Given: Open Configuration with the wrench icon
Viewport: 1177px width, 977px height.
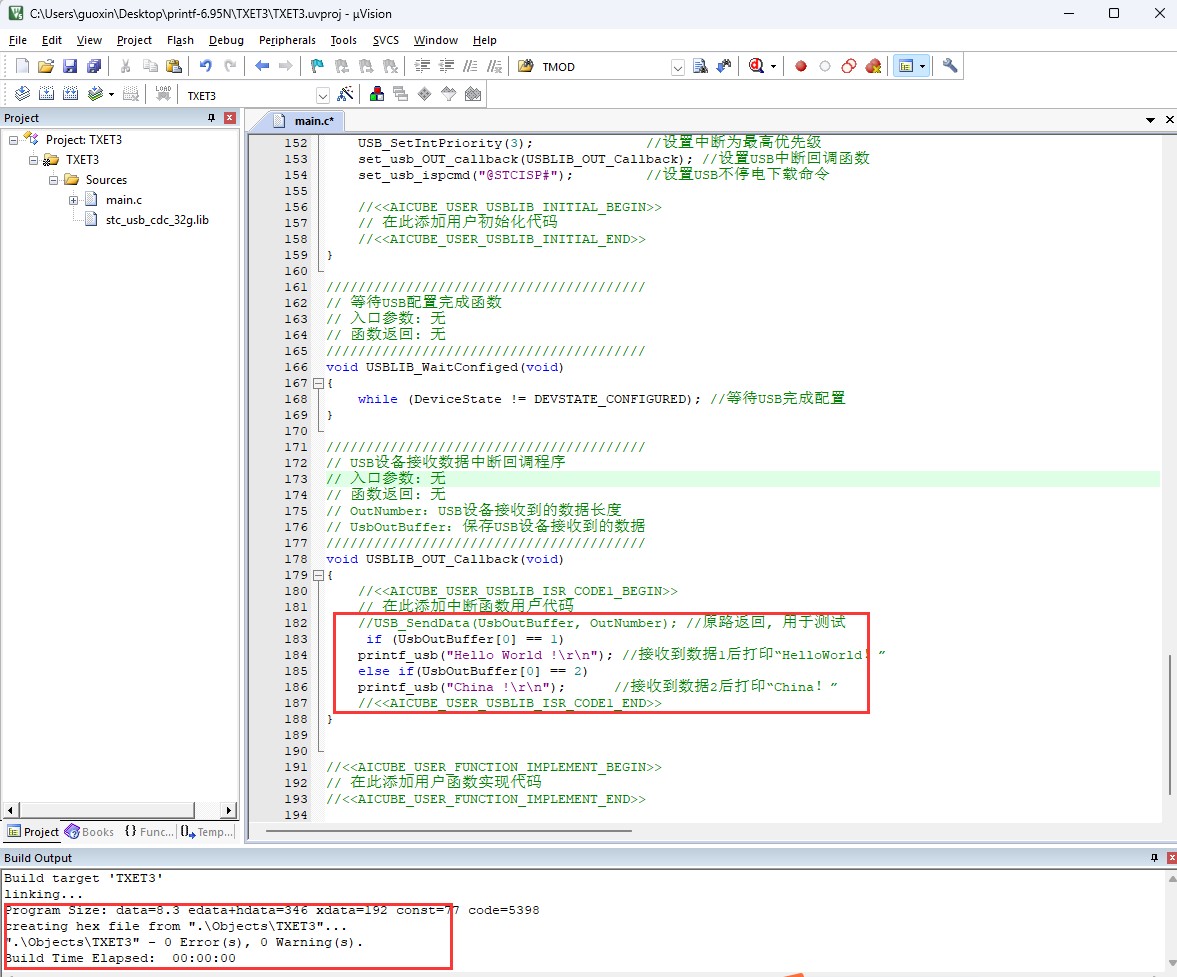Looking at the screenshot, I should pos(950,66).
